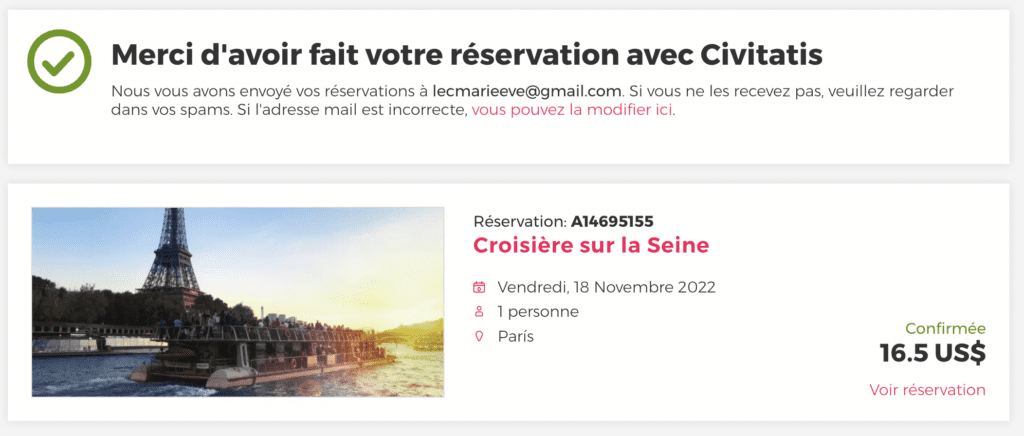Image resolution: width=1024 pixels, height=436 pixels.
Task: Click the calendar icon beside the date
Action: 479,287
